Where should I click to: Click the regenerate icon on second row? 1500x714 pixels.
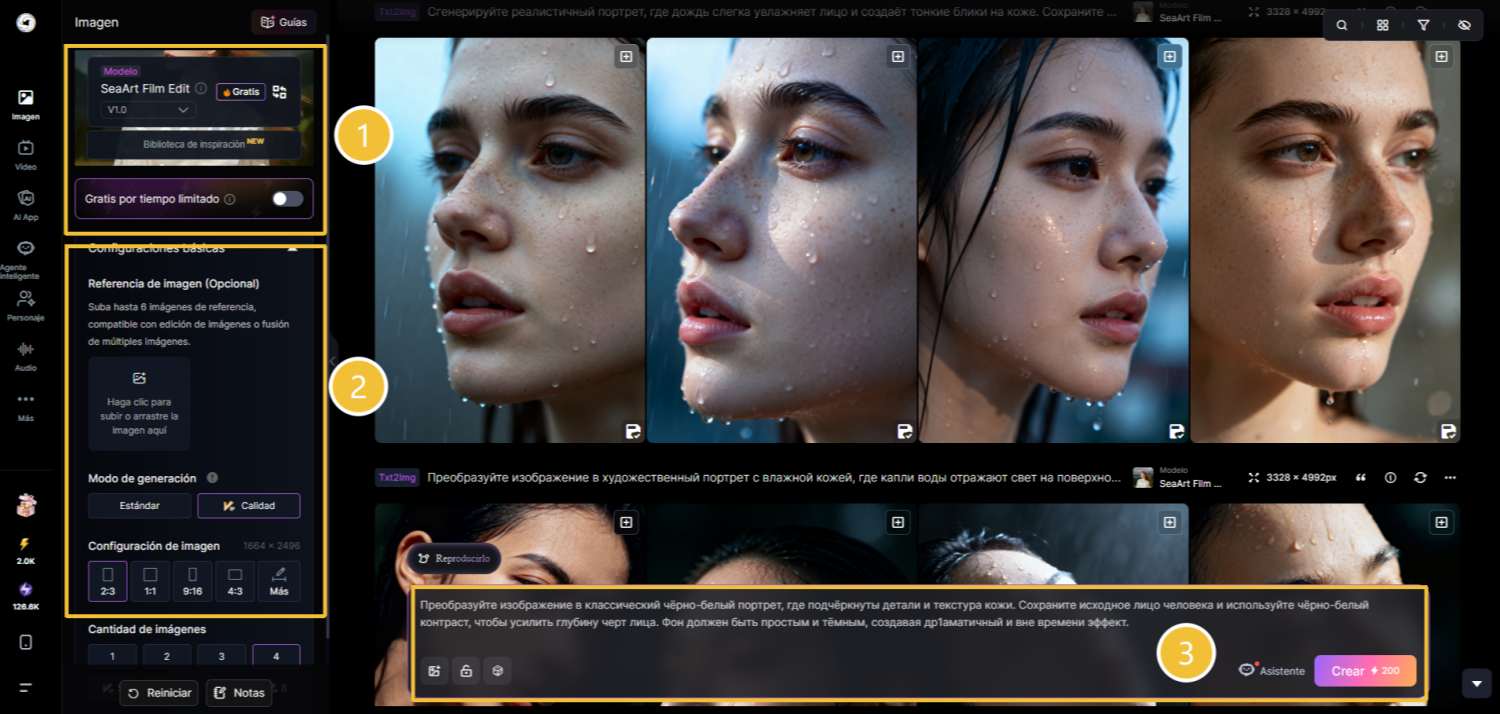tap(1420, 478)
